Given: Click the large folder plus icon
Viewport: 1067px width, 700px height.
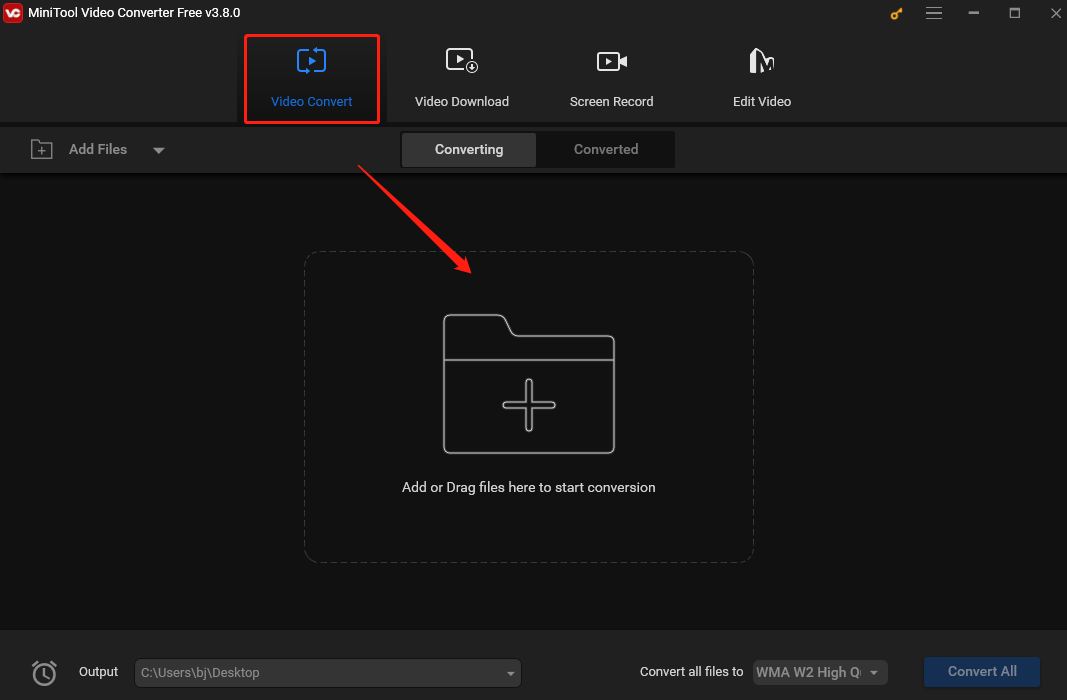Looking at the screenshot, I should tap(529, 384).
